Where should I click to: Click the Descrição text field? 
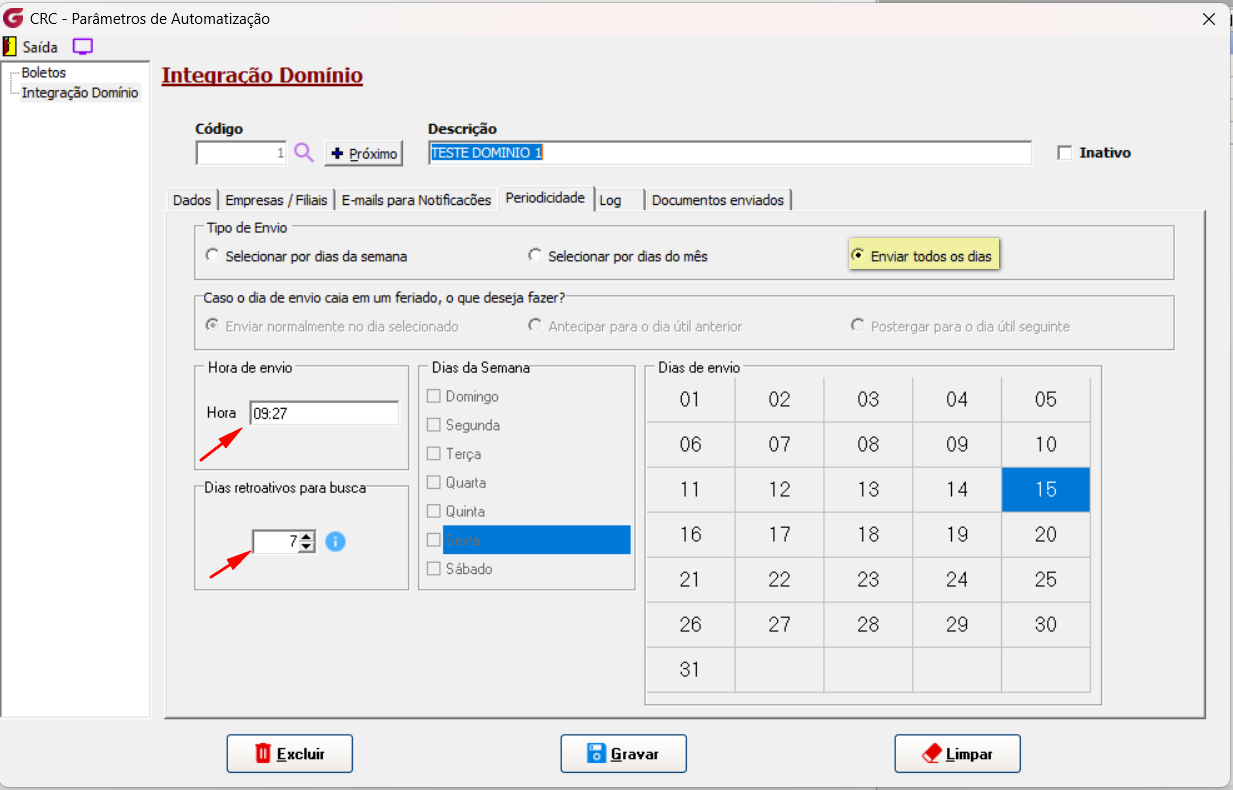(x=729, y=153)
